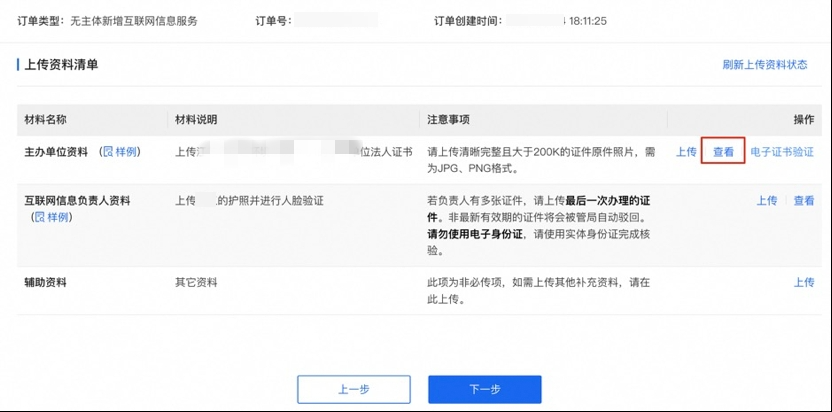
Task: Click note 此项为非必传项
Action: (x=539, y=291)
